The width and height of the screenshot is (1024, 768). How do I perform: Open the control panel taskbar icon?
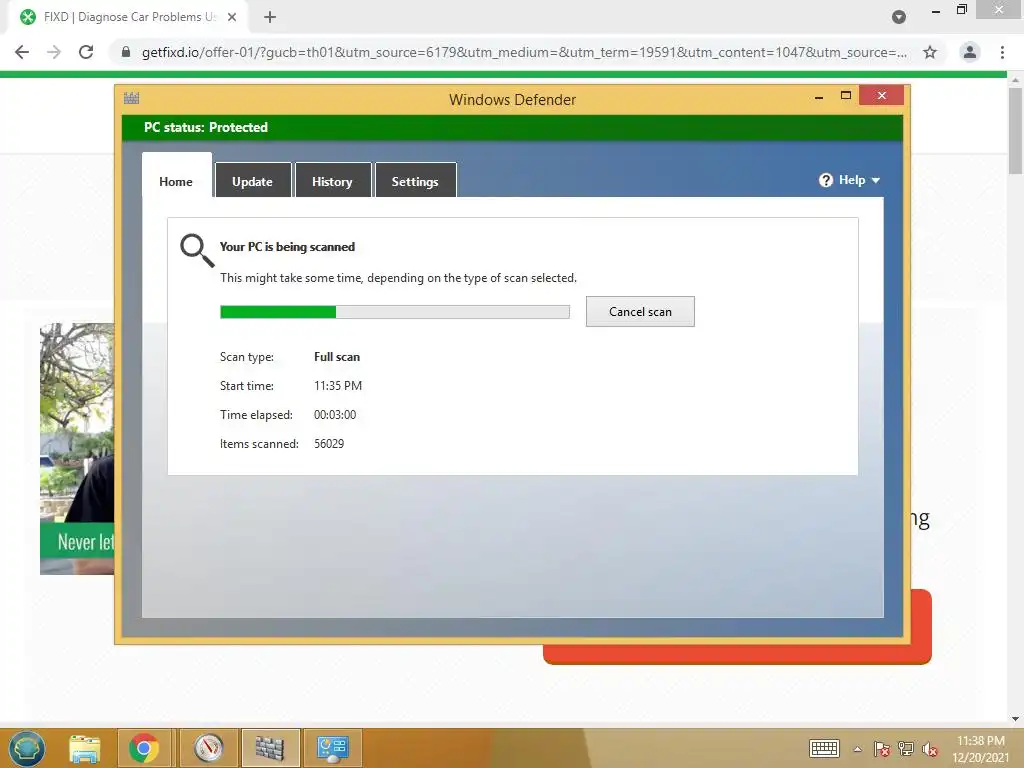click(333, 748)
